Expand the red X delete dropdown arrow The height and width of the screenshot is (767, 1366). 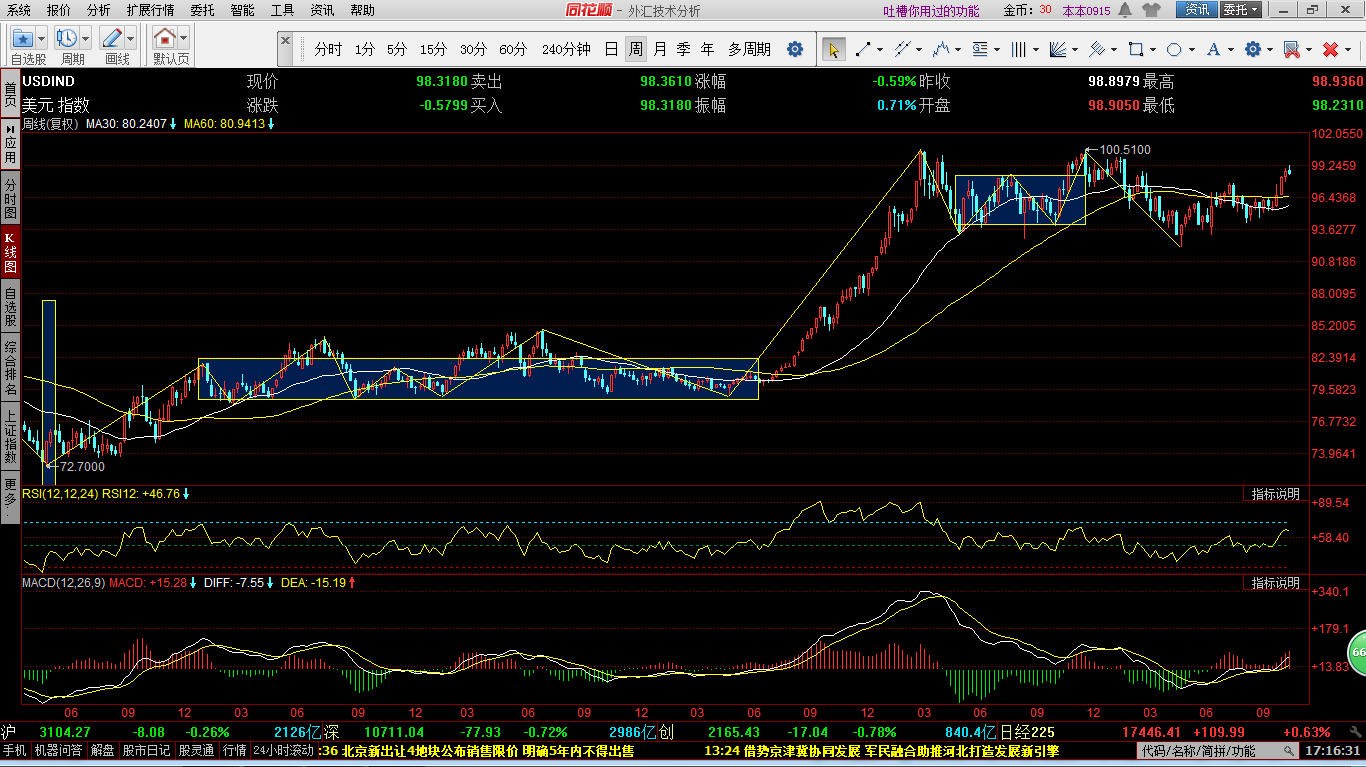[x=1347, y=49]
